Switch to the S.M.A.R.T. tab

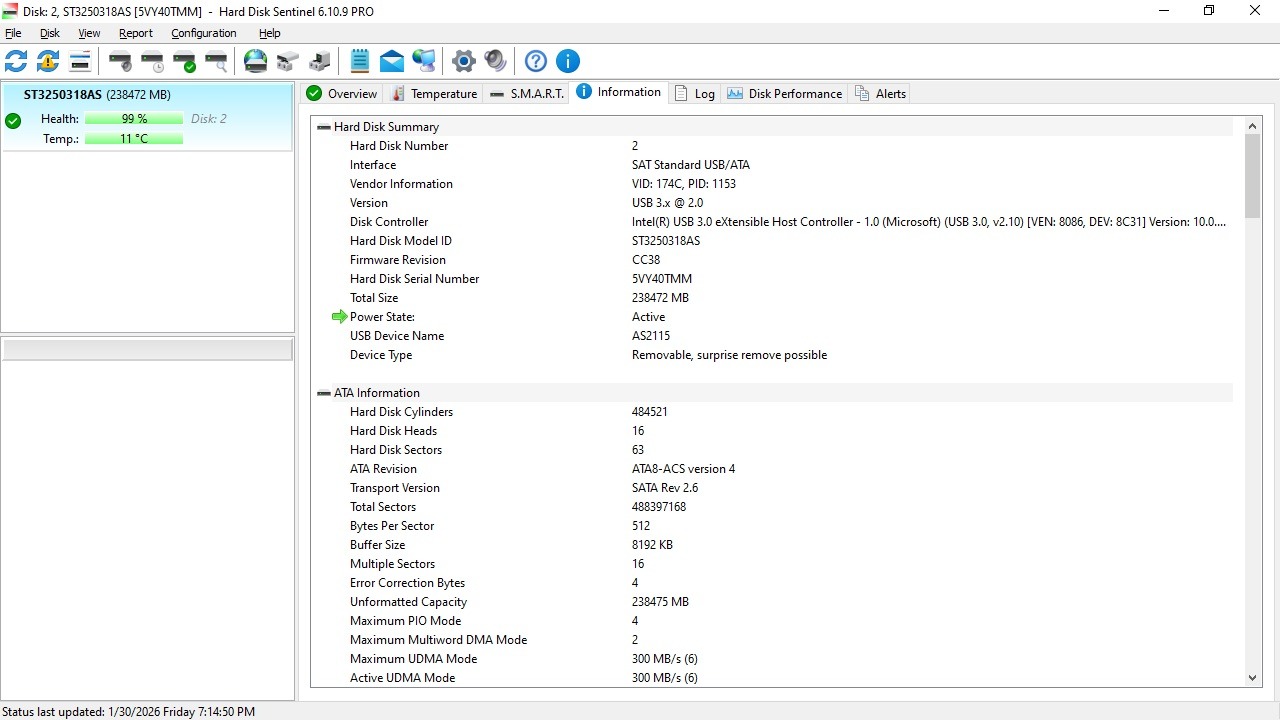527,94
